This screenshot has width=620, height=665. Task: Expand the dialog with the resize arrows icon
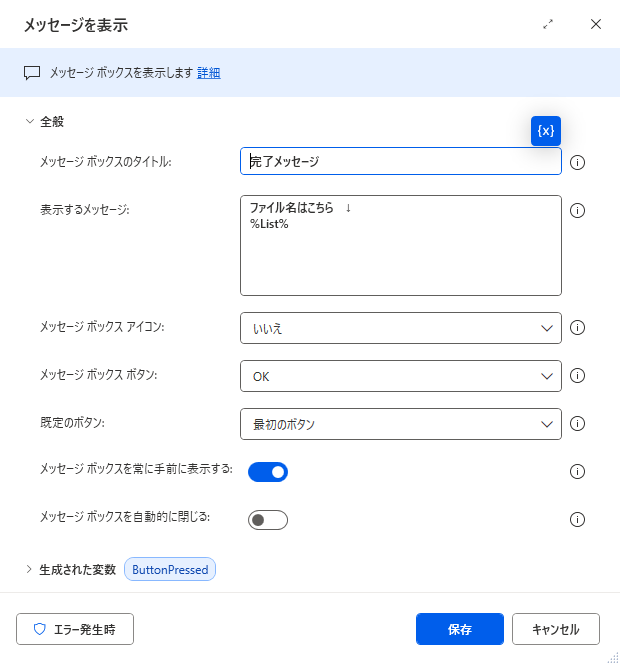click(548, 24)
